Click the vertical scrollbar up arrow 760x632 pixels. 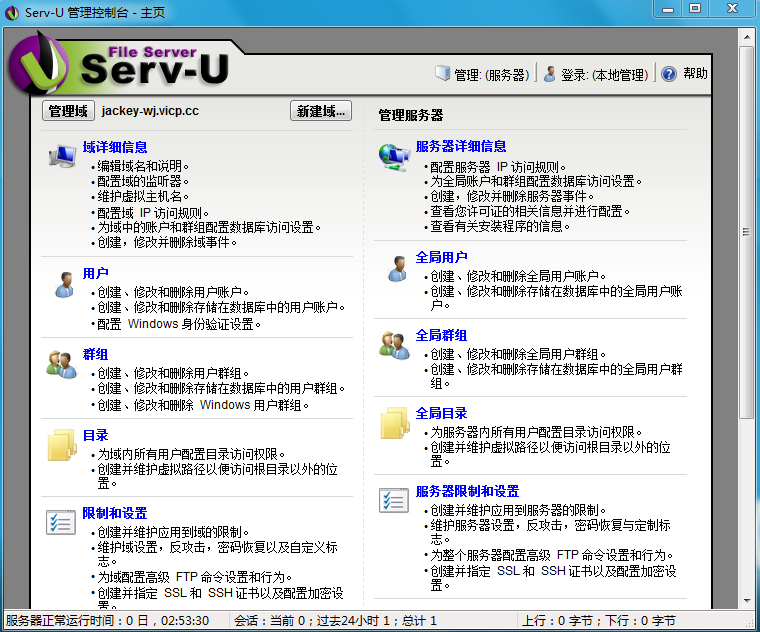(x=746, y=37)
